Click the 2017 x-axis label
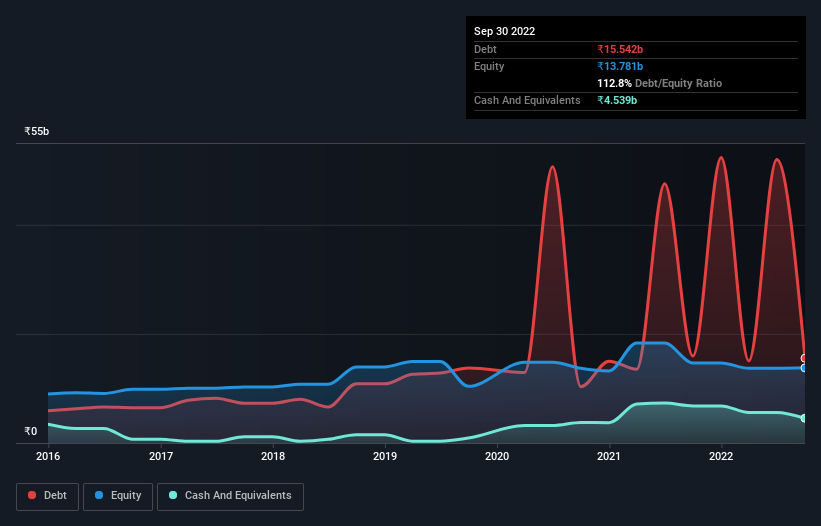Image resolution: width=821 pixels, height=526 pixels. click(161, 456)
